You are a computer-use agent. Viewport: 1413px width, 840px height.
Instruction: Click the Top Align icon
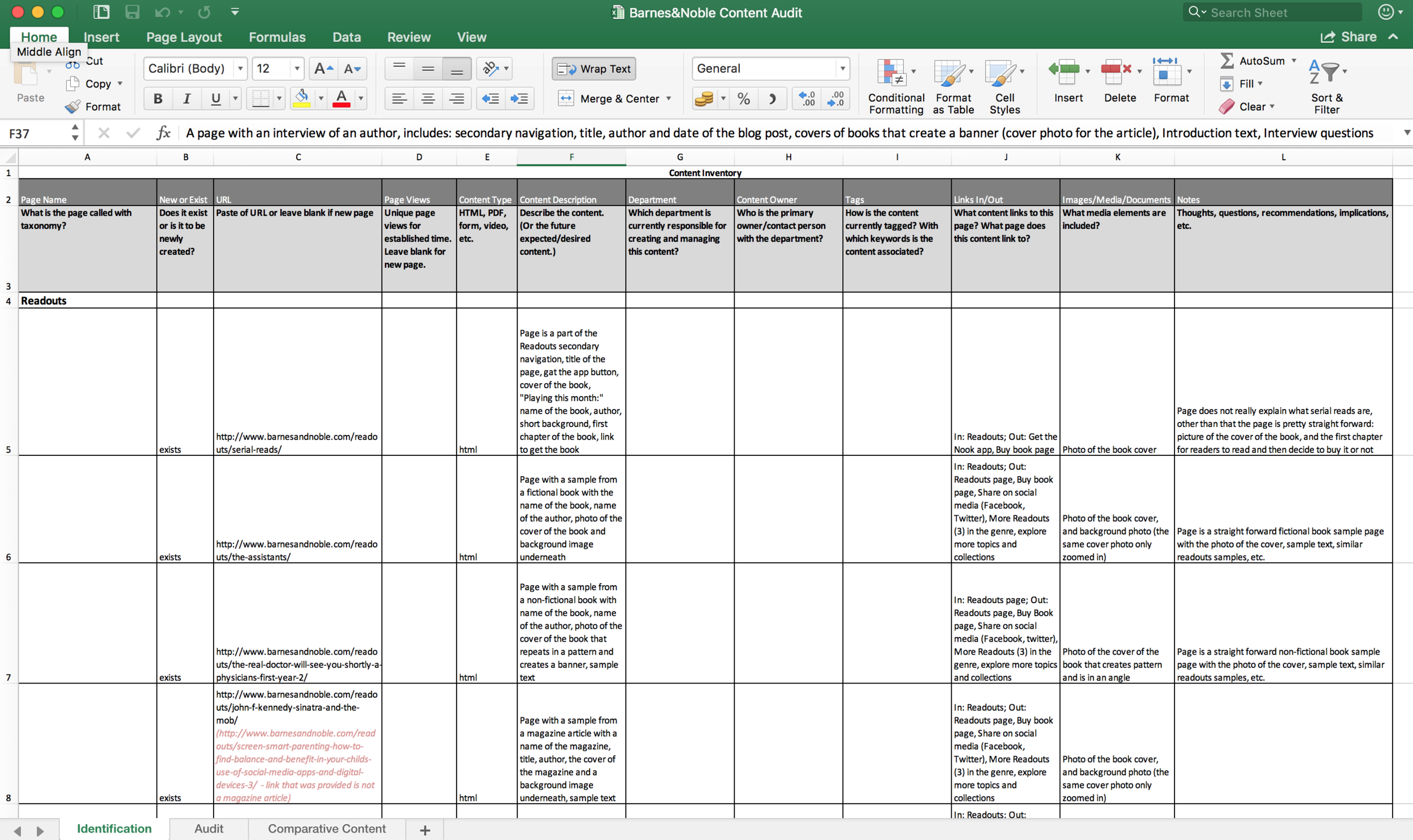(x=399, y=68)
